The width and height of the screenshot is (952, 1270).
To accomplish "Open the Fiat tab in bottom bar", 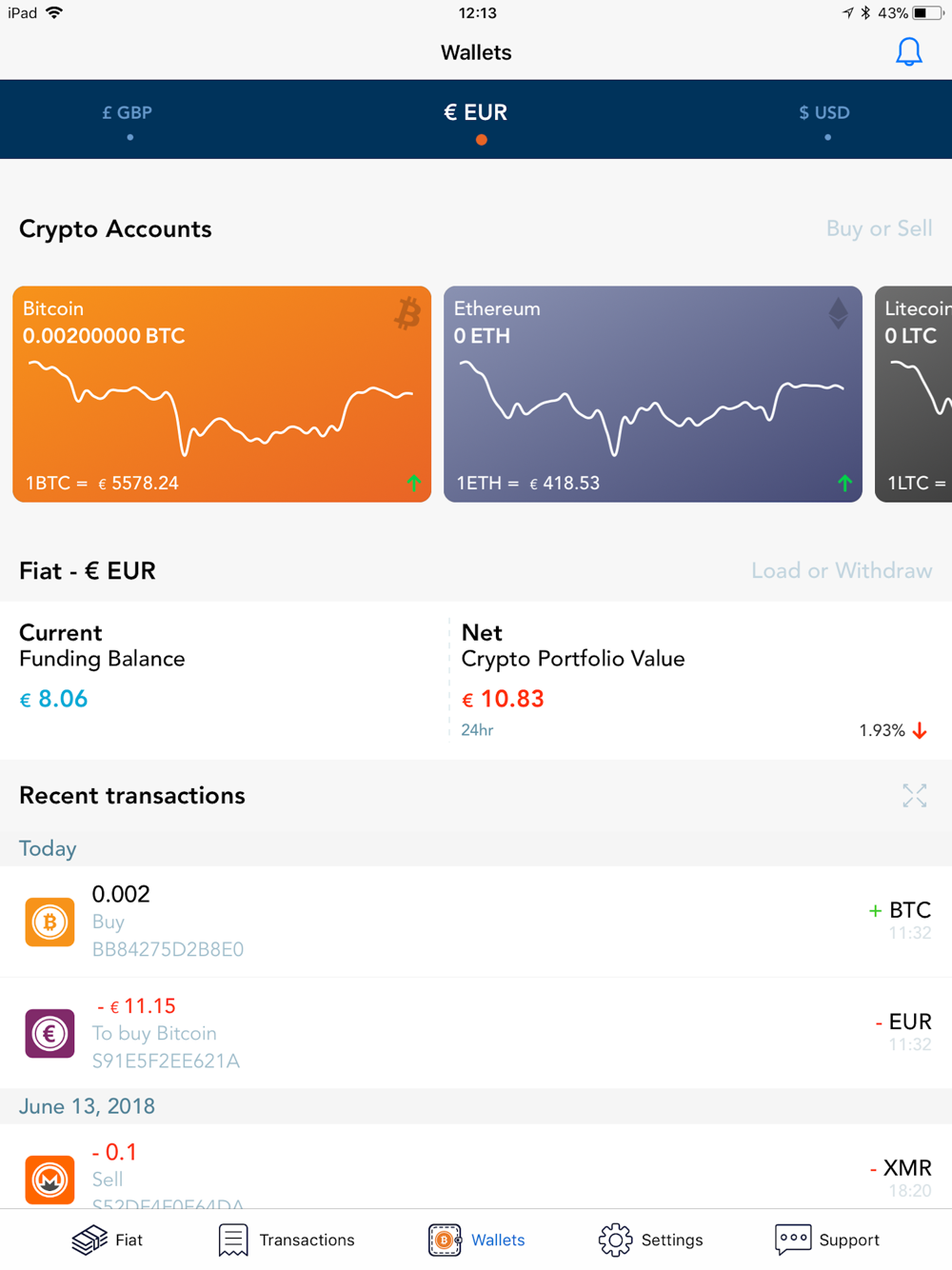I will click(x=108, y=1240).
